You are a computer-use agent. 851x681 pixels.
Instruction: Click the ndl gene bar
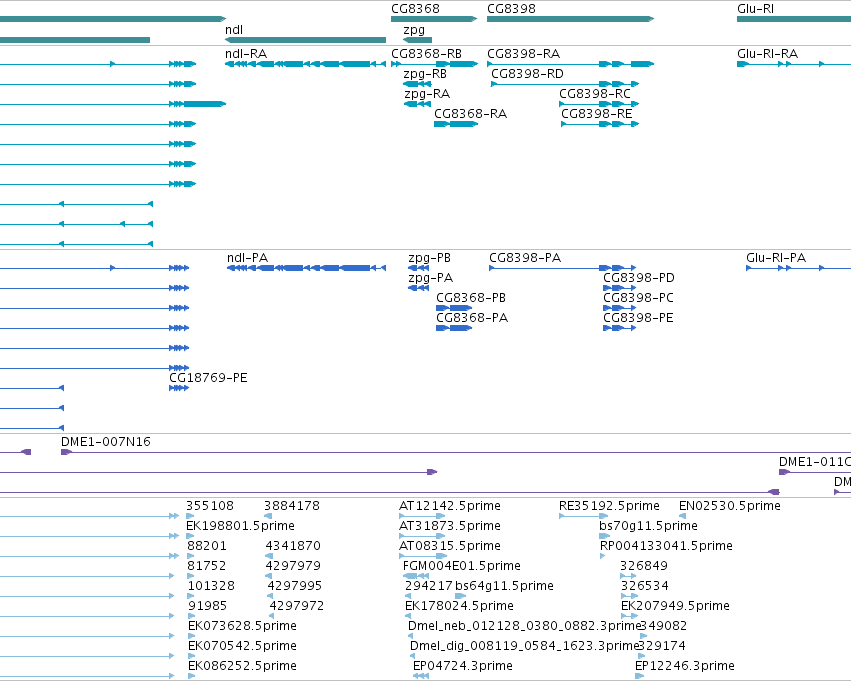click(x=306, y=40)
